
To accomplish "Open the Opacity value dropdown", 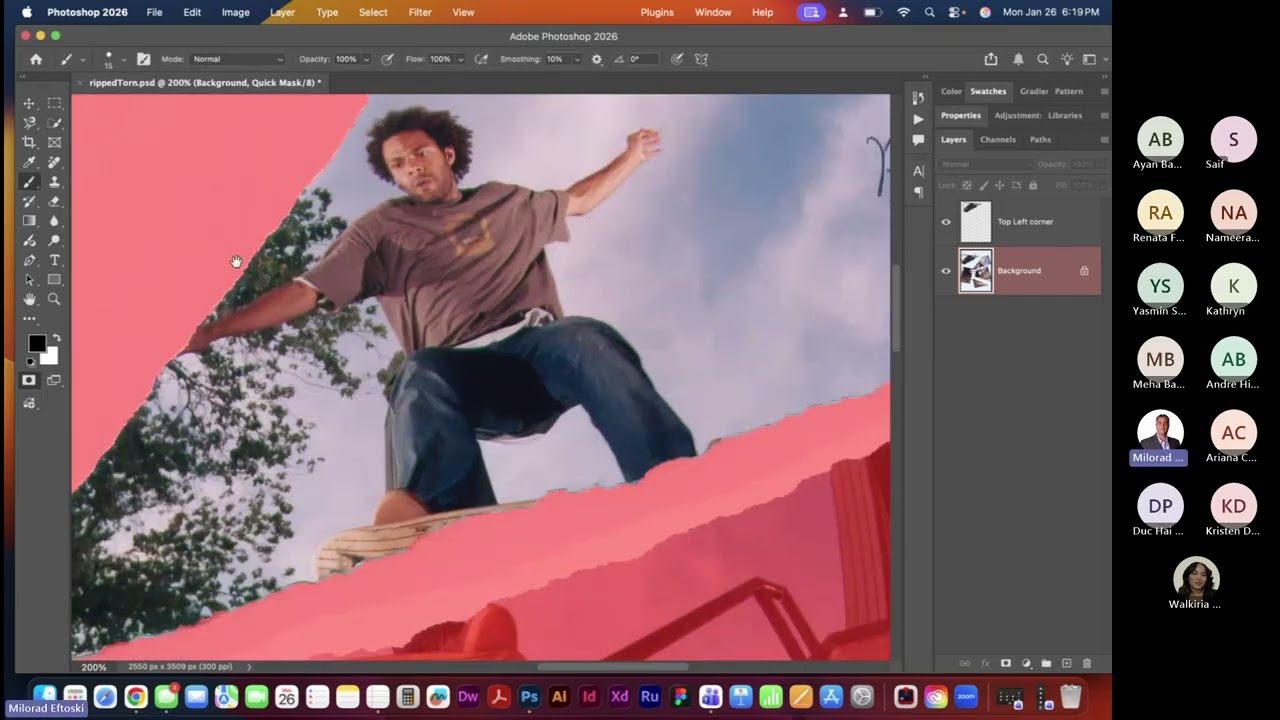I will point(366,59).
